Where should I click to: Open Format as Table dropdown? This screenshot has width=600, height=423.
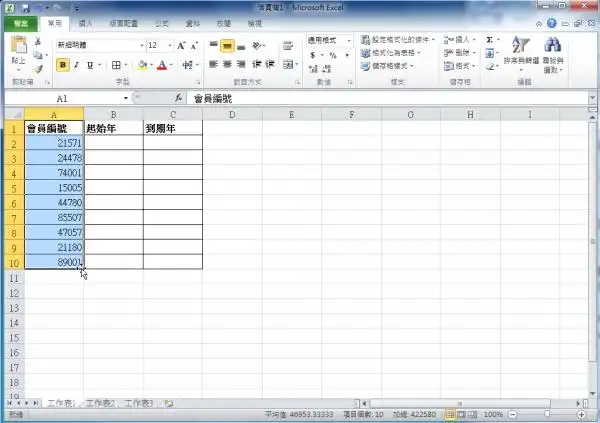click(x=391, y=53)
